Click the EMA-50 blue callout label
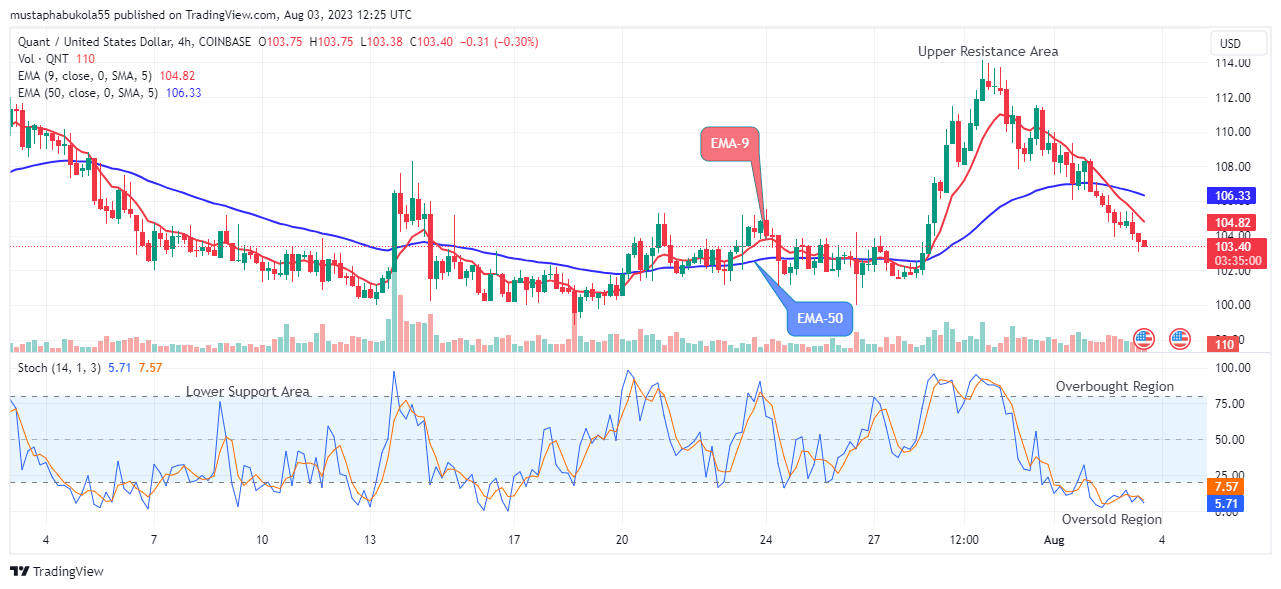Screen dimensions: 1281x589 click(820, 319)
